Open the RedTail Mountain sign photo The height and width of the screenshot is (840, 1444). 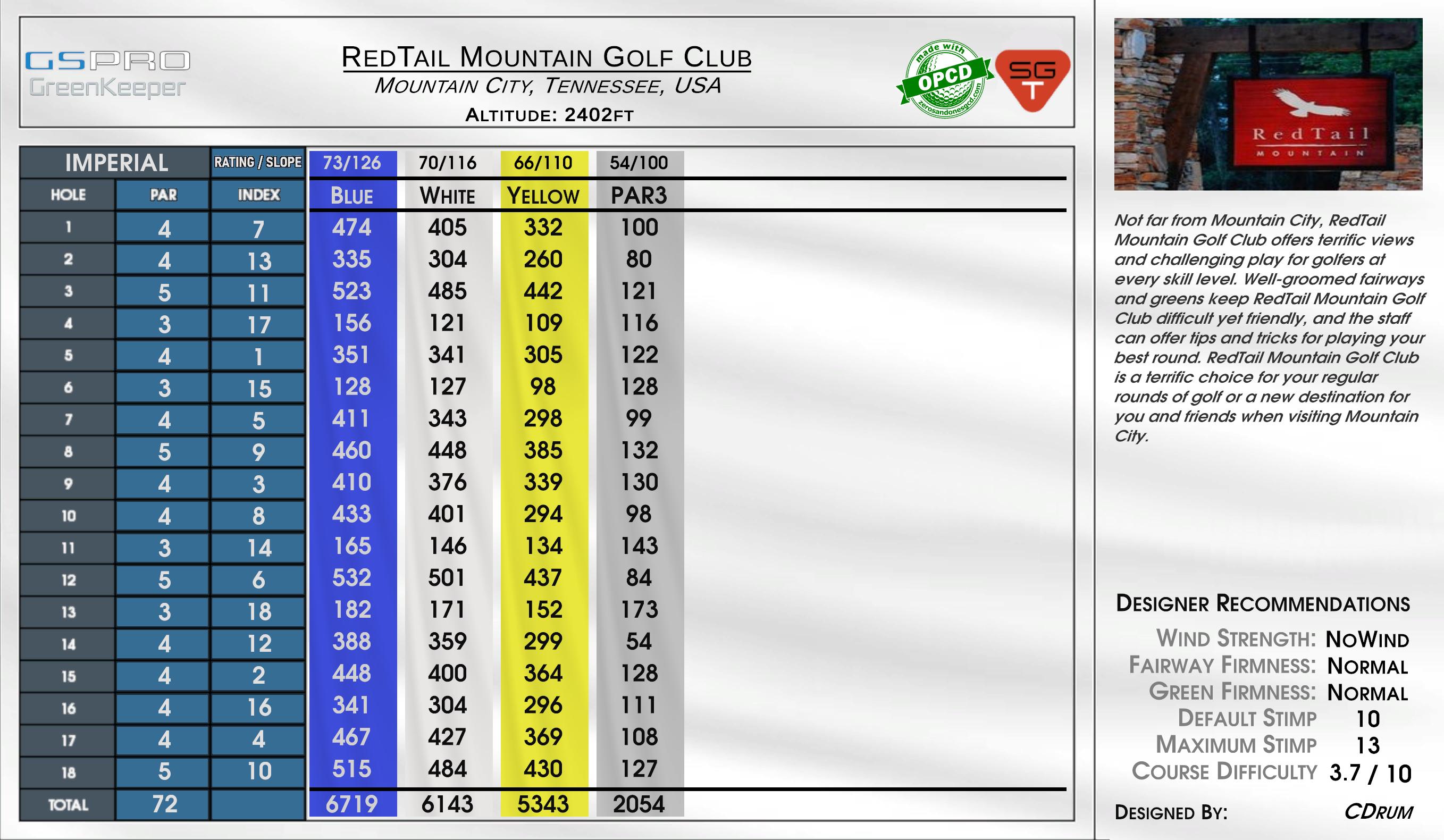point(1268,104)
